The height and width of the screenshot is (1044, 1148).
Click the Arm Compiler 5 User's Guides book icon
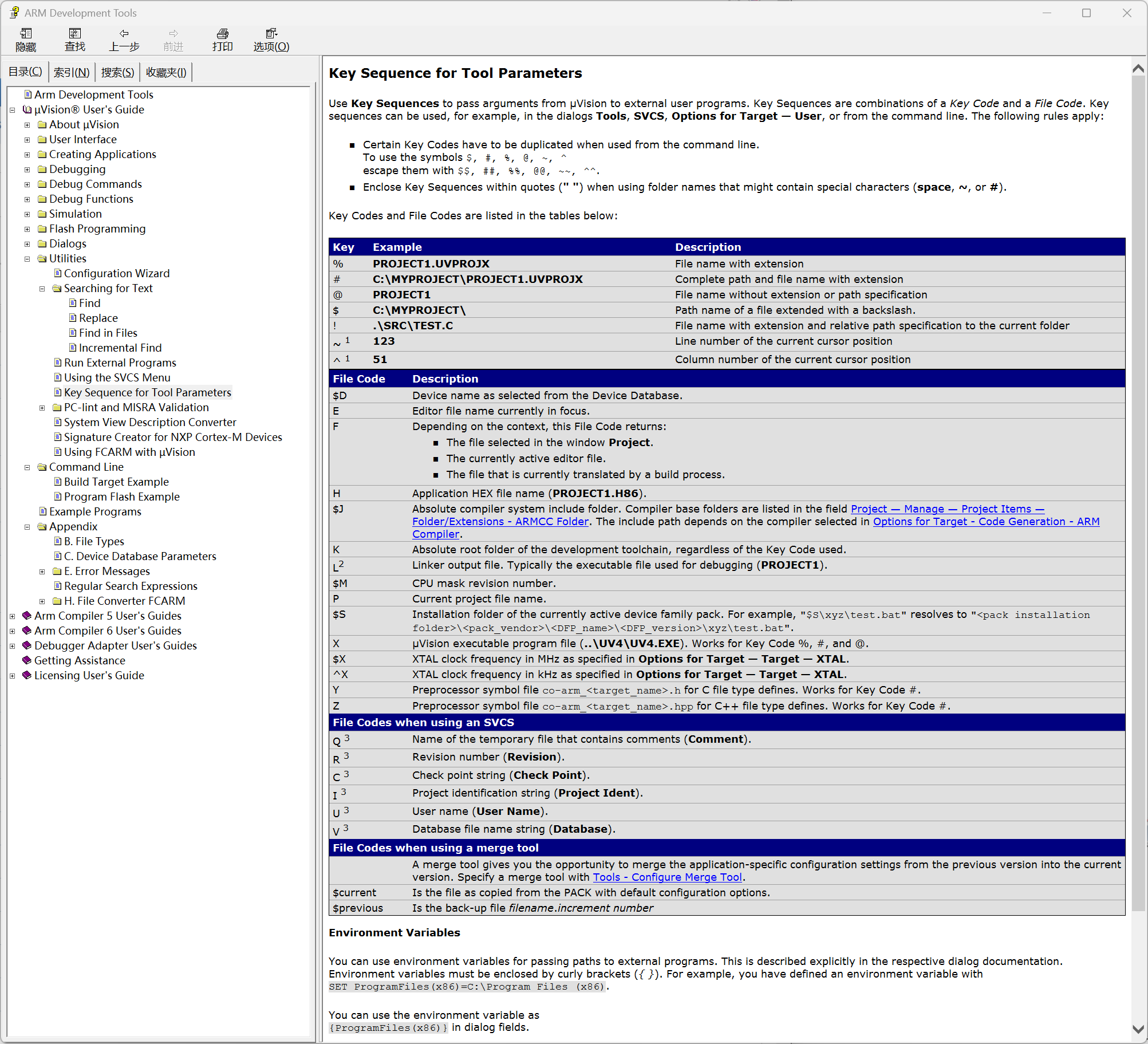[27, 616]
